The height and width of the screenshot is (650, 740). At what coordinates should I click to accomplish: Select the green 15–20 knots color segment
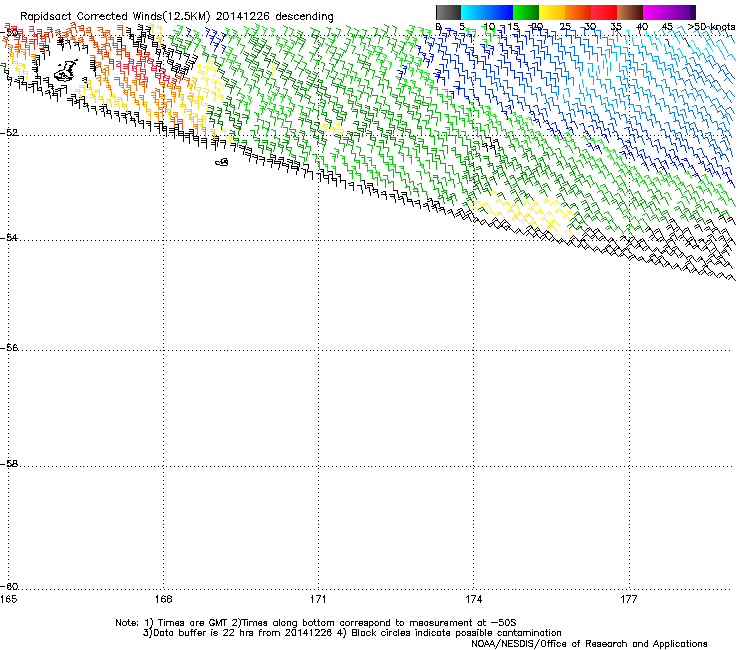(526, 12)
